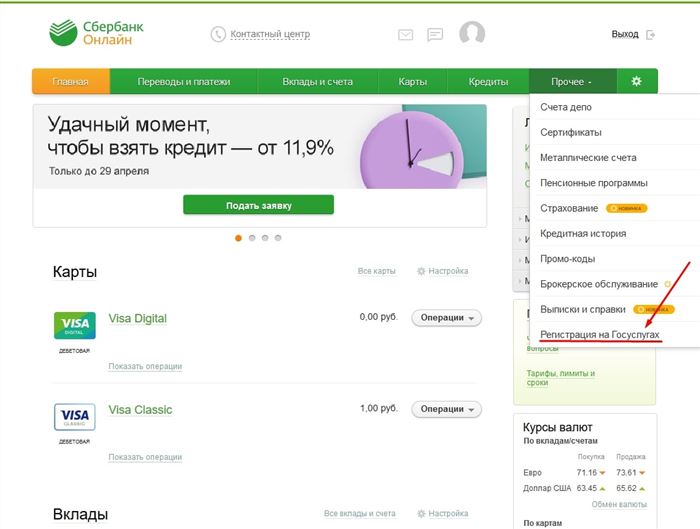Image resolution: width=700 pixels, height=529 pixels.
Task: Click the Visa Classic card logo
Action: (75, 417)
